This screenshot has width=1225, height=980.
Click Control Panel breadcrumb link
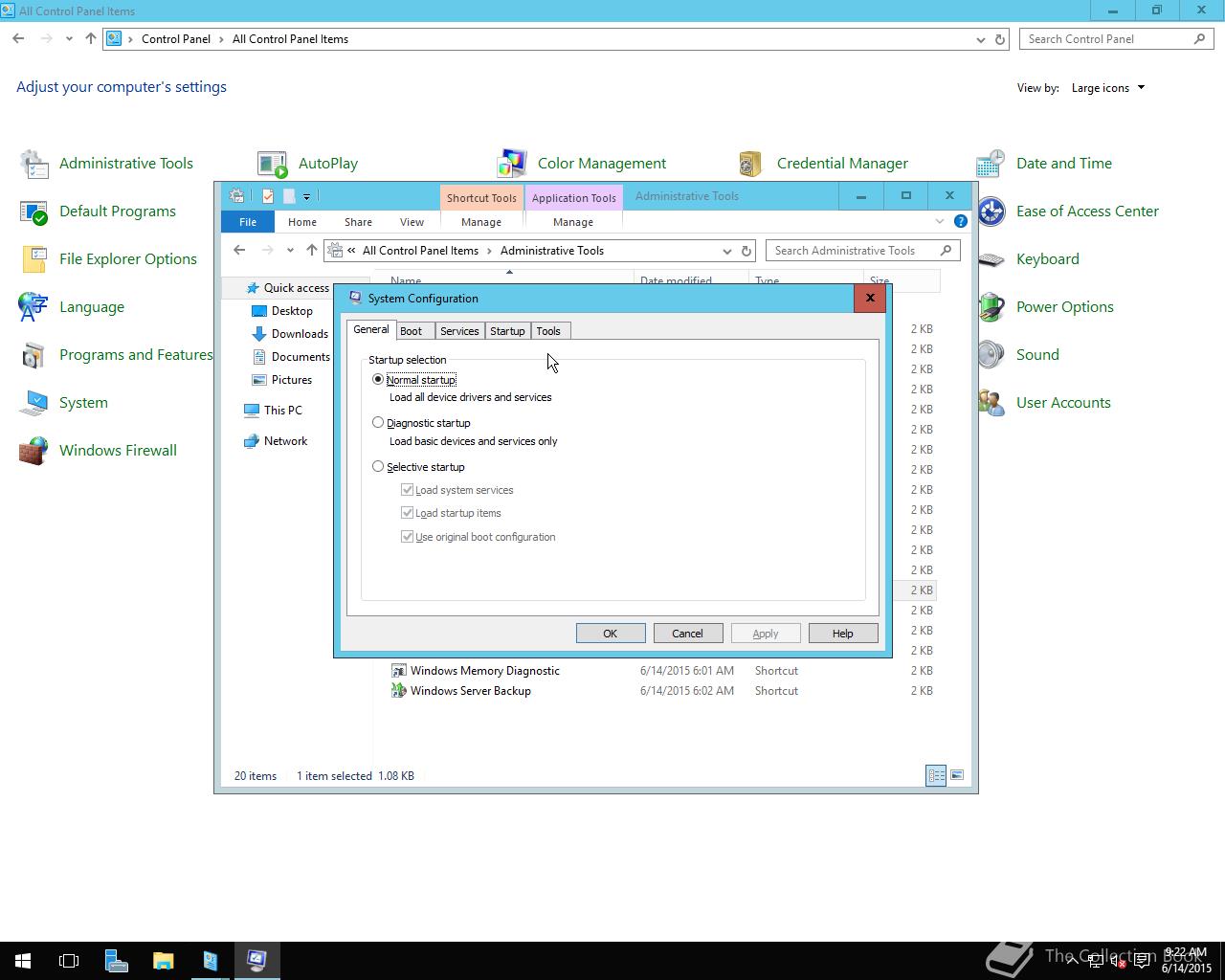point(176,39)
